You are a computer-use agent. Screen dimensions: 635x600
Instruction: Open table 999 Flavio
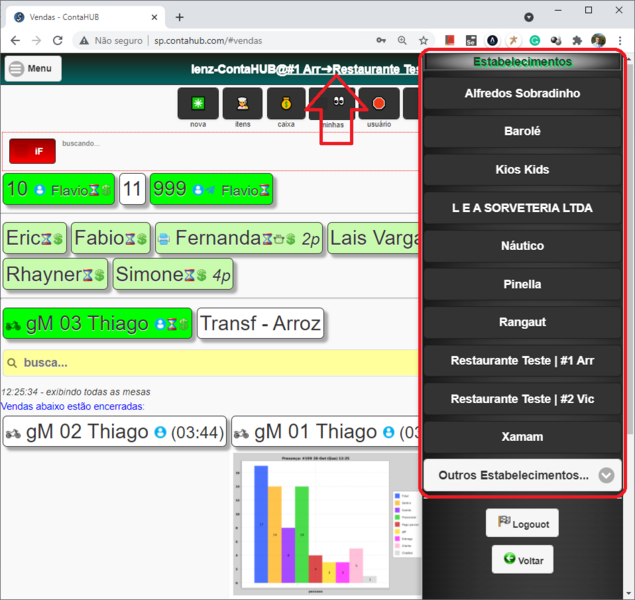pos(211,189)
